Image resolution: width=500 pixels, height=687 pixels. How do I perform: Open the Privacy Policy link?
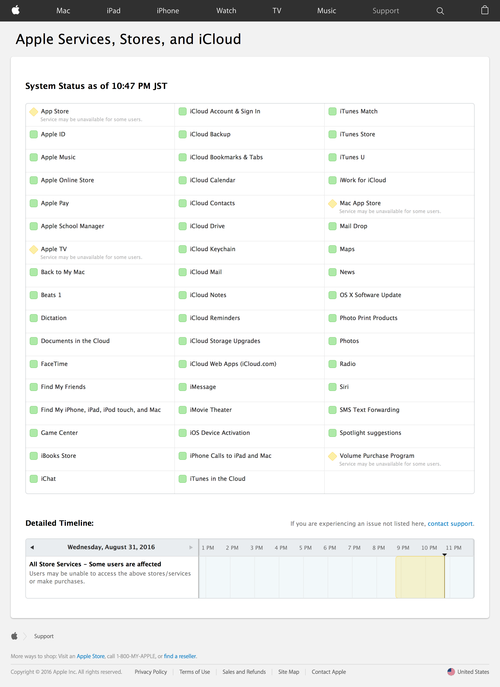tap(151, 672)
